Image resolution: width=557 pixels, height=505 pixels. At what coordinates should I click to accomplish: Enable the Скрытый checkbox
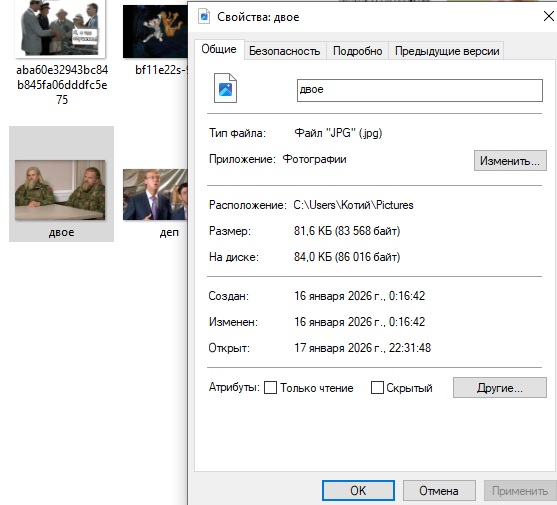pos(377,387)
